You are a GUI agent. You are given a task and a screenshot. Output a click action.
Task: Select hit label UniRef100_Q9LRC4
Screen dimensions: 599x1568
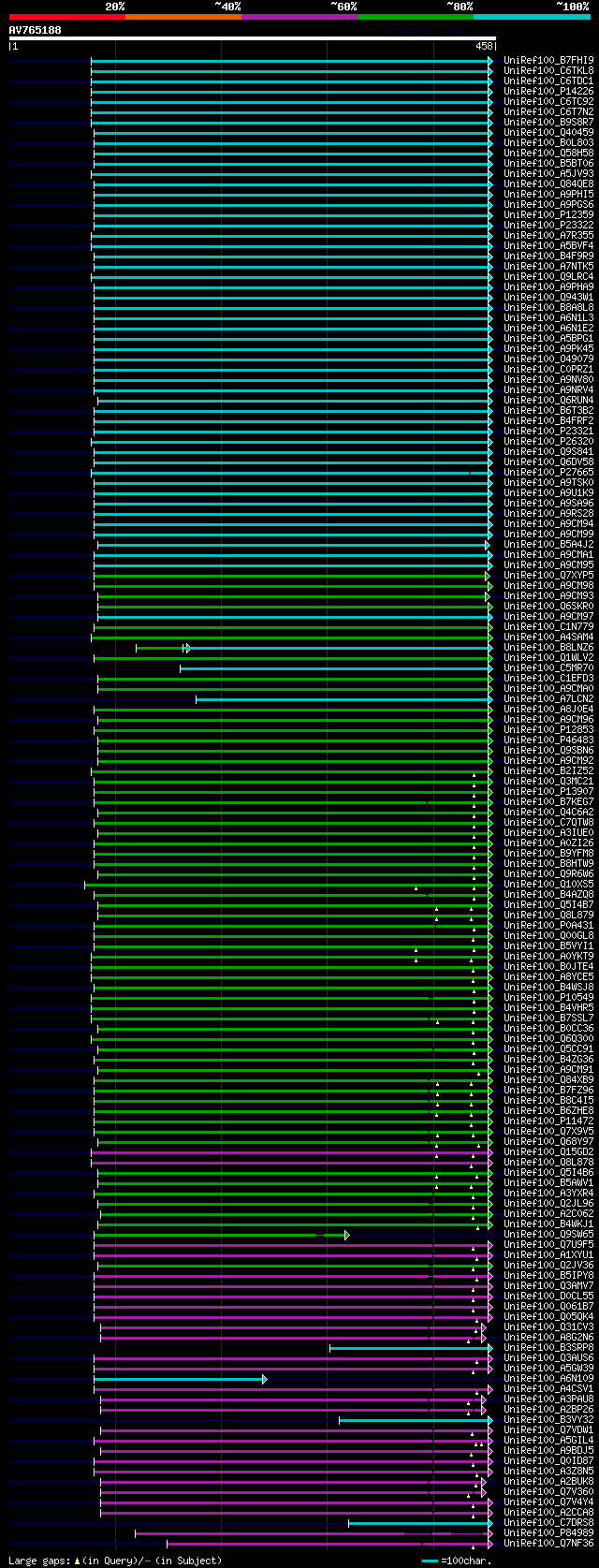coord(548,276)
